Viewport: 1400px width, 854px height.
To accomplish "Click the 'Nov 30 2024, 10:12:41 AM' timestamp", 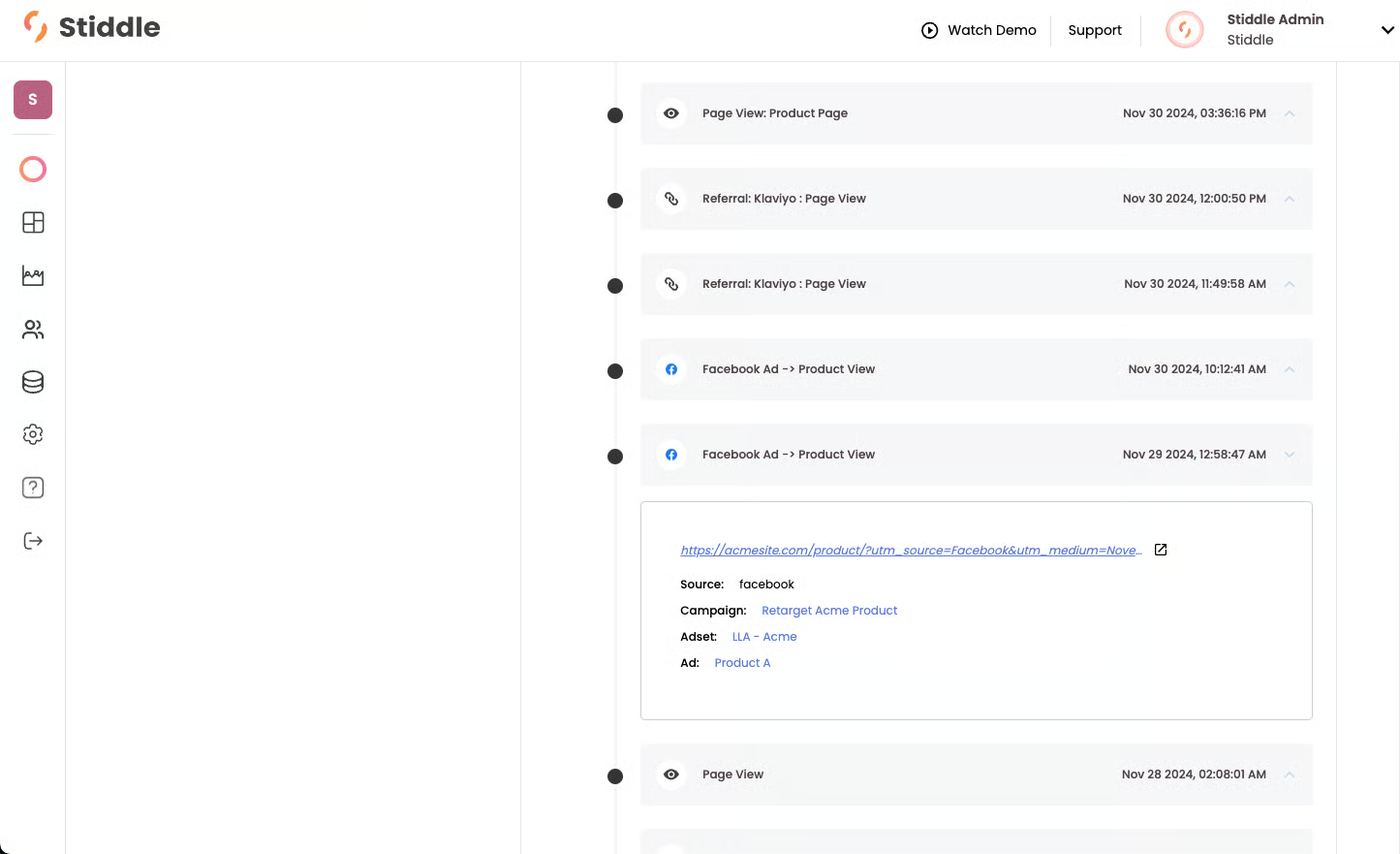I will [x=1197, y=369].
